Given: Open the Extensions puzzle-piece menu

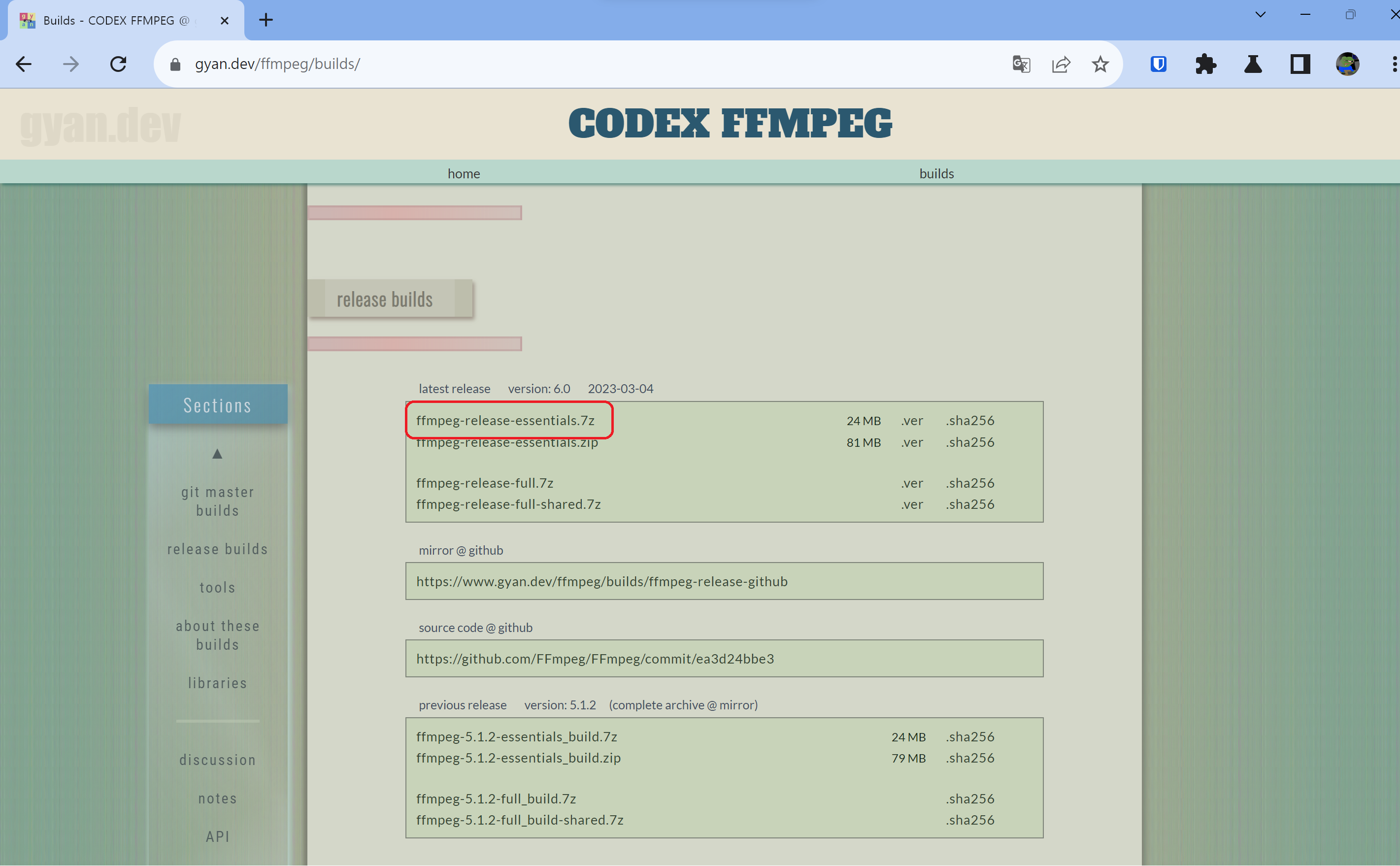Looking at the screenshot, I should (x=1205, y=64).
